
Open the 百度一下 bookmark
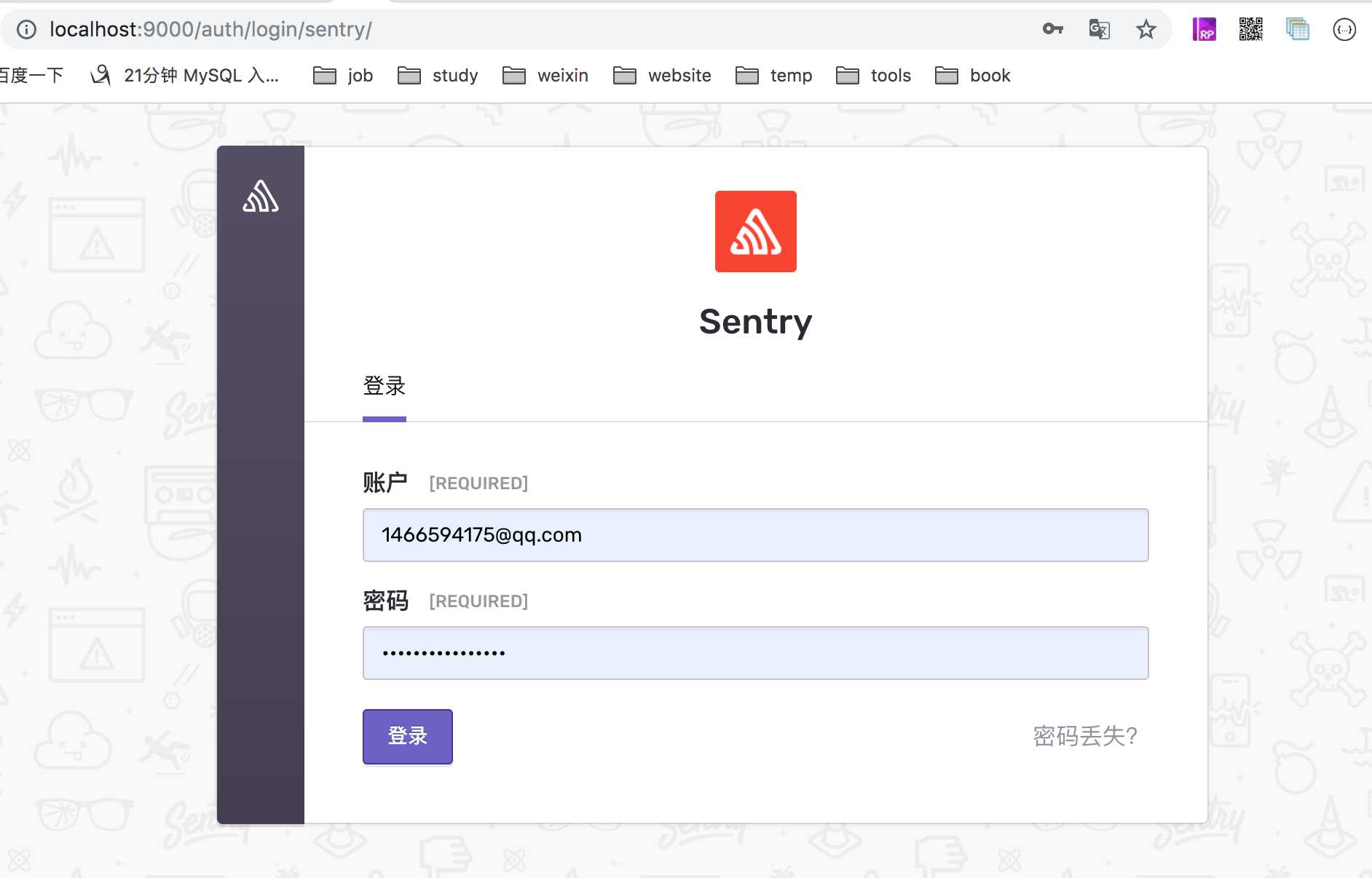(31, 76)
